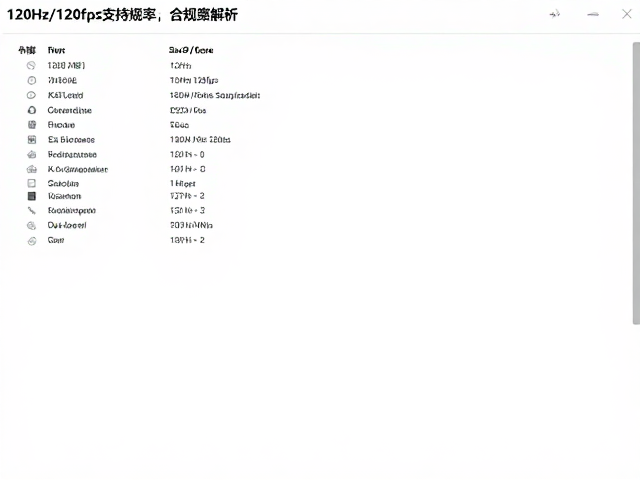Select the 'Ex Blocease' row name
640x480 pixels.
(x=71, y=140)
